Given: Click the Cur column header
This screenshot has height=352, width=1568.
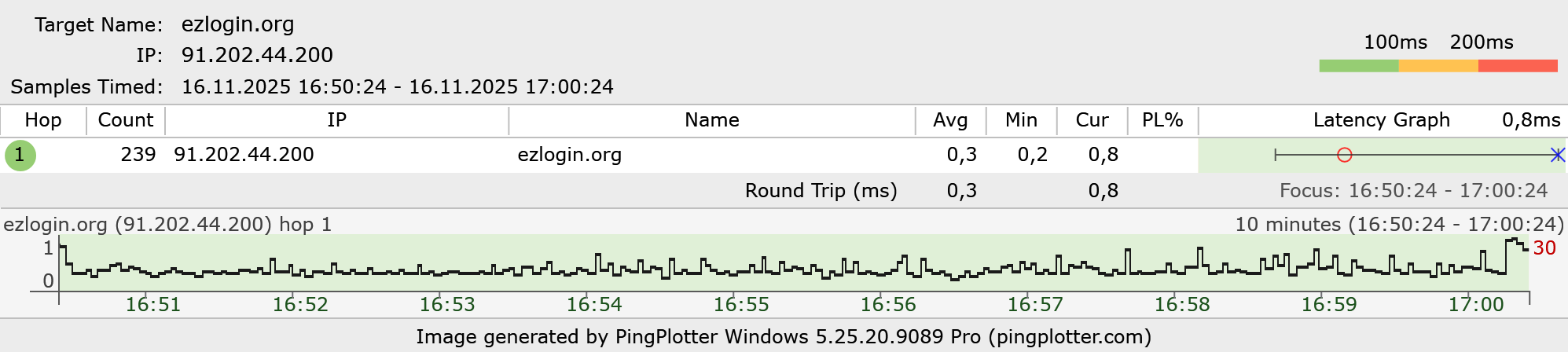Looking at the screenshot, I should [1092, 120].
